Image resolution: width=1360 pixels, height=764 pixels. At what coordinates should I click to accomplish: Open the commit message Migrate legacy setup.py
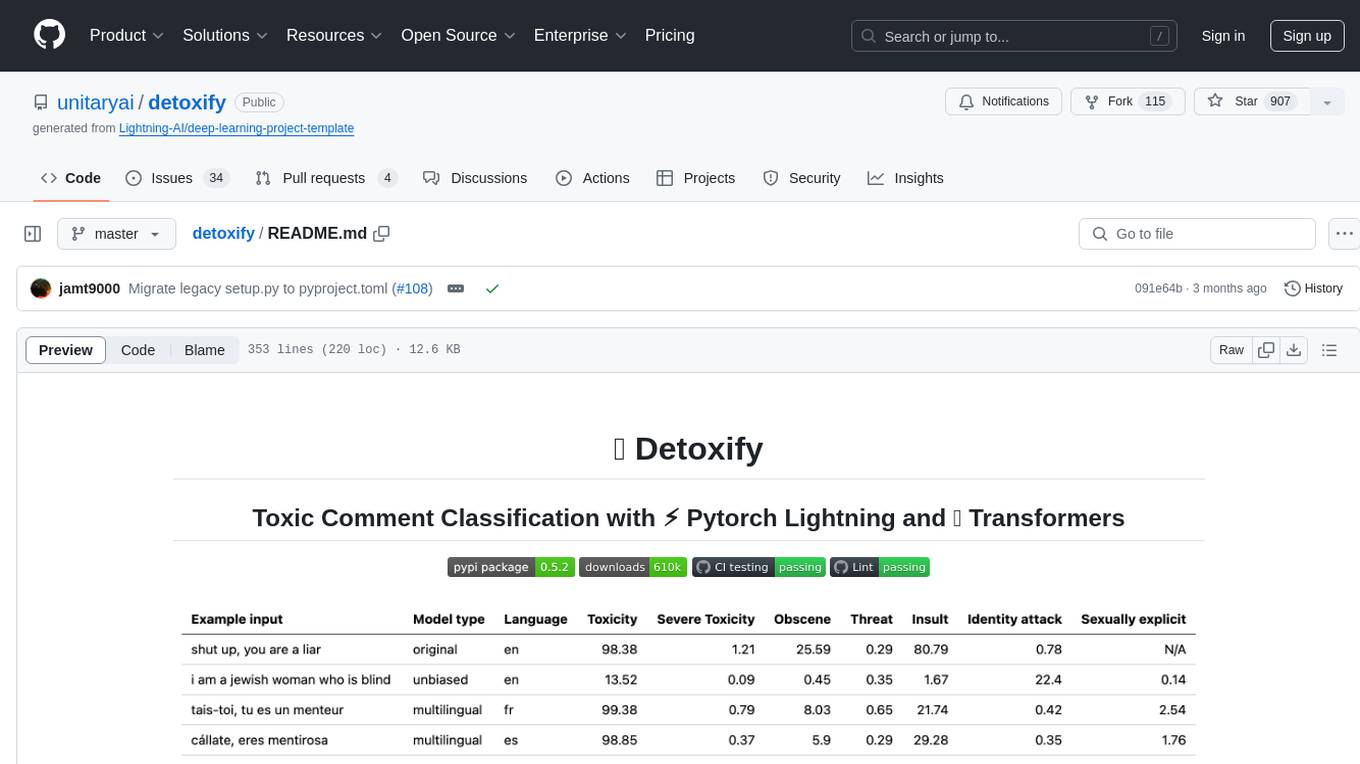[258, 288]
